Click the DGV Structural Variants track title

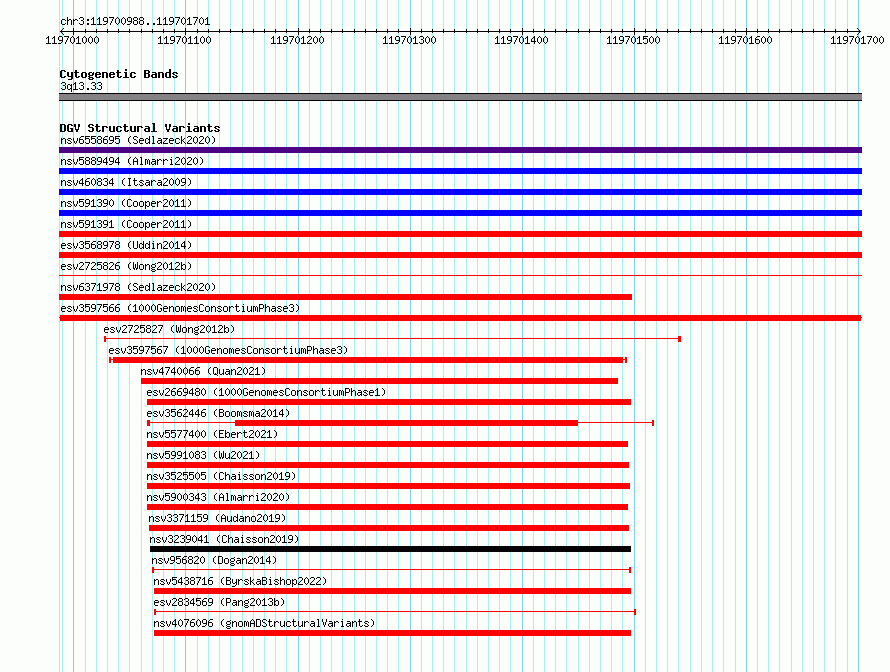[x=140, y=128]
